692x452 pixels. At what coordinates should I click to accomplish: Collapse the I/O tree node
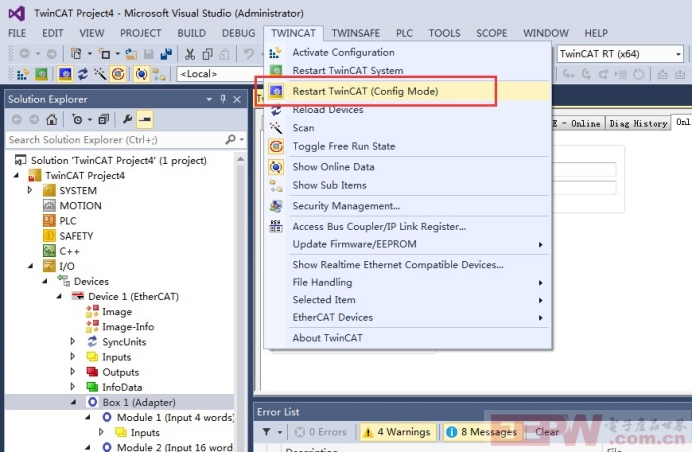coord(30,266)
